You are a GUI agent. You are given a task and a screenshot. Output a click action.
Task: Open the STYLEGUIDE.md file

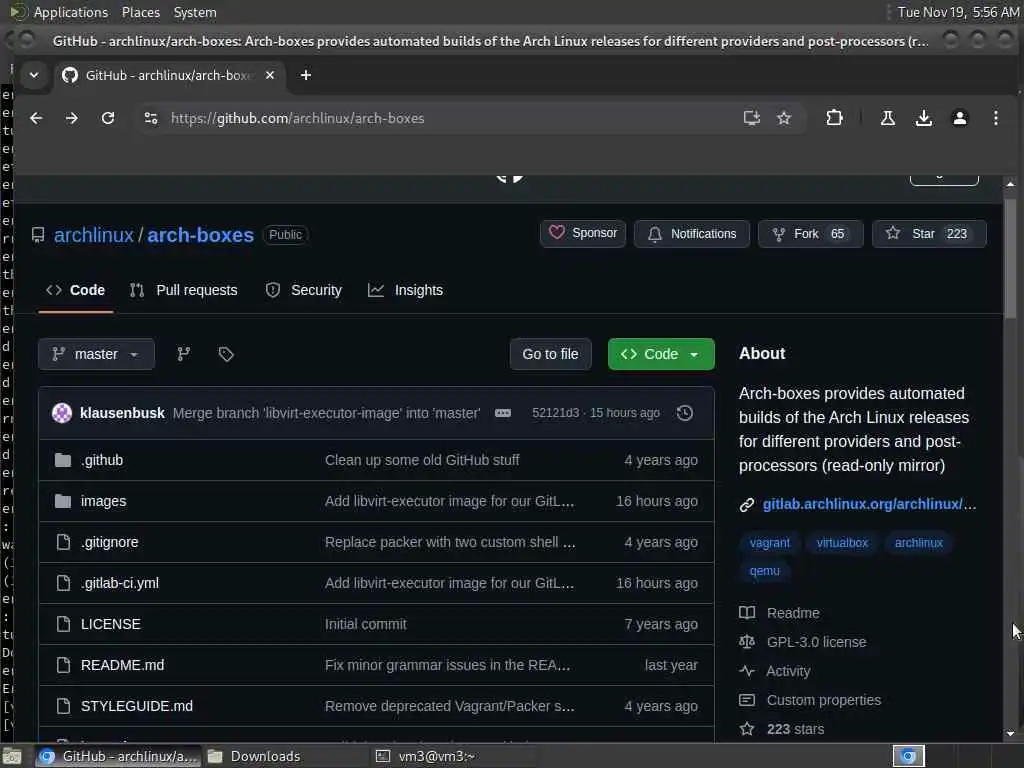pos(136,706)
